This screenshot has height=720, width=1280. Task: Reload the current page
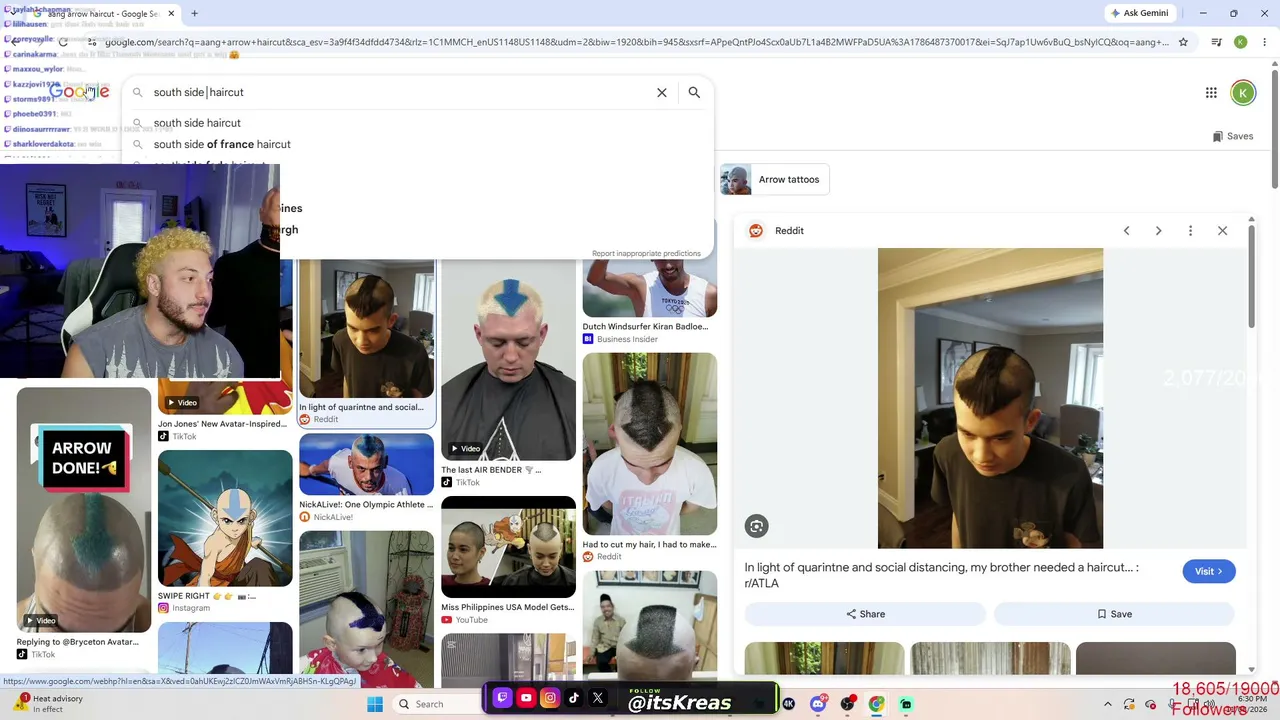(63, 42)
